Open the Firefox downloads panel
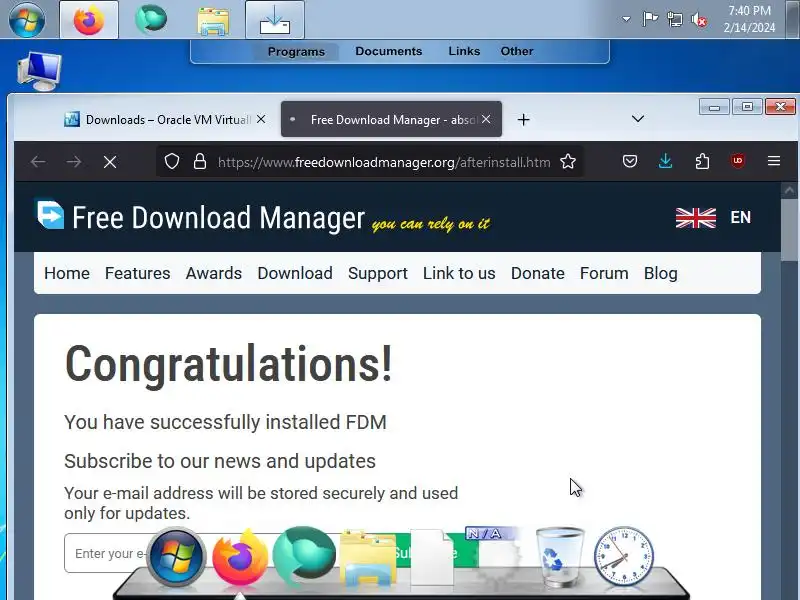This screenshot has height=600, width=800. click(x=665, y=162)
